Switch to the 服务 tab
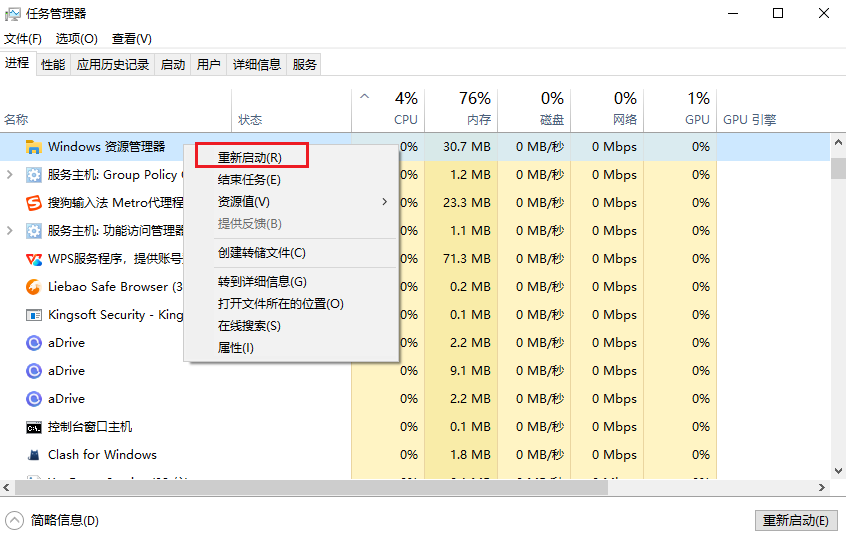 (x=304, y=65)
